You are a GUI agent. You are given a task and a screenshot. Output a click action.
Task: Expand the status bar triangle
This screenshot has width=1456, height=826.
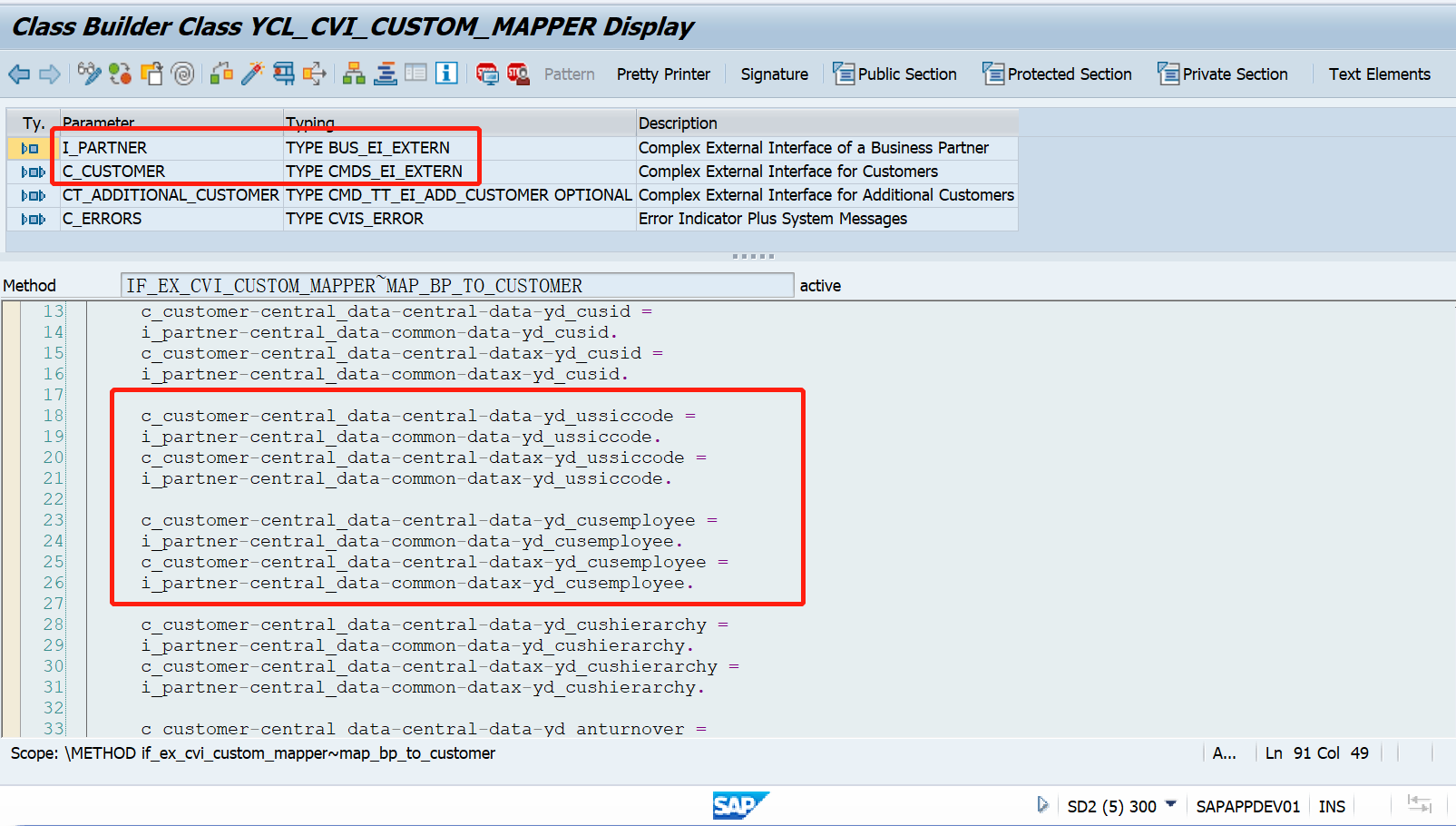click(1042, 805)
